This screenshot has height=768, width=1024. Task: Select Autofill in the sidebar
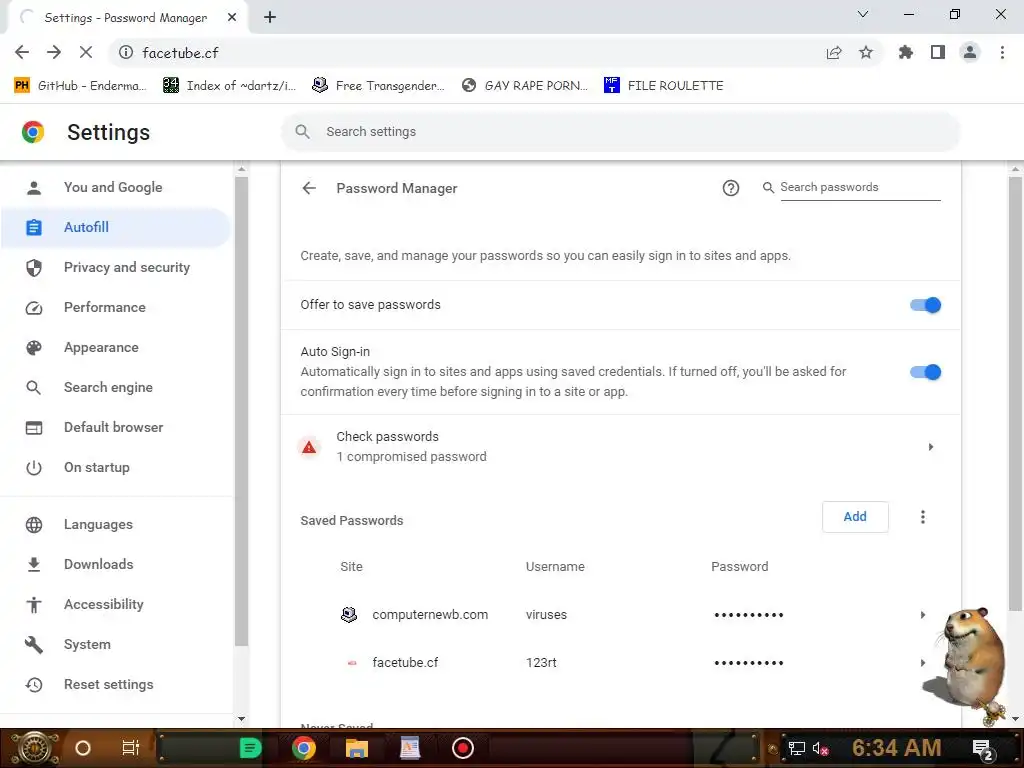[x=116, y=227]
